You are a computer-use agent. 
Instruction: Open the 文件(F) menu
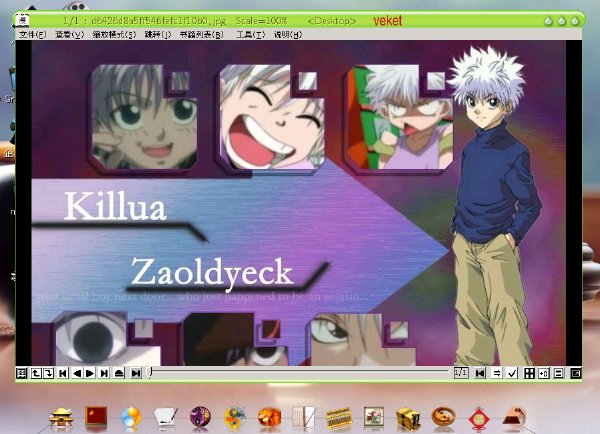coord(33,34)
